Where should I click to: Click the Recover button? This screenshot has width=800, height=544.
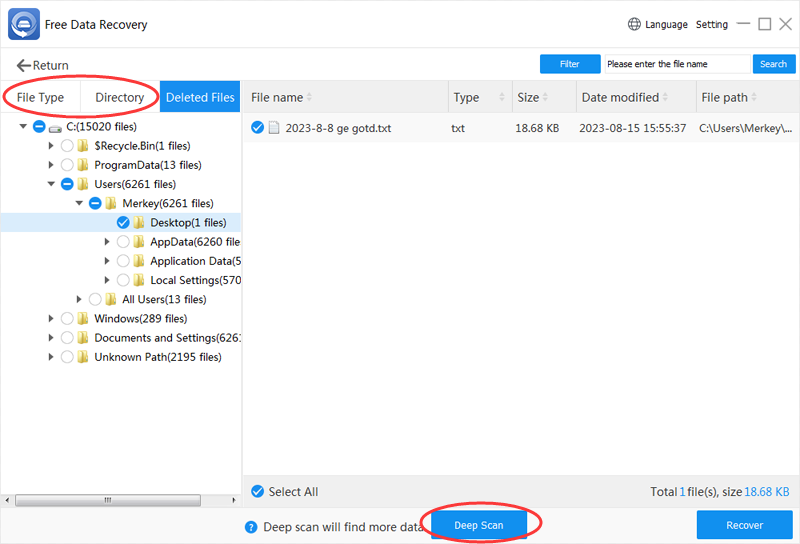coord(743,525)
